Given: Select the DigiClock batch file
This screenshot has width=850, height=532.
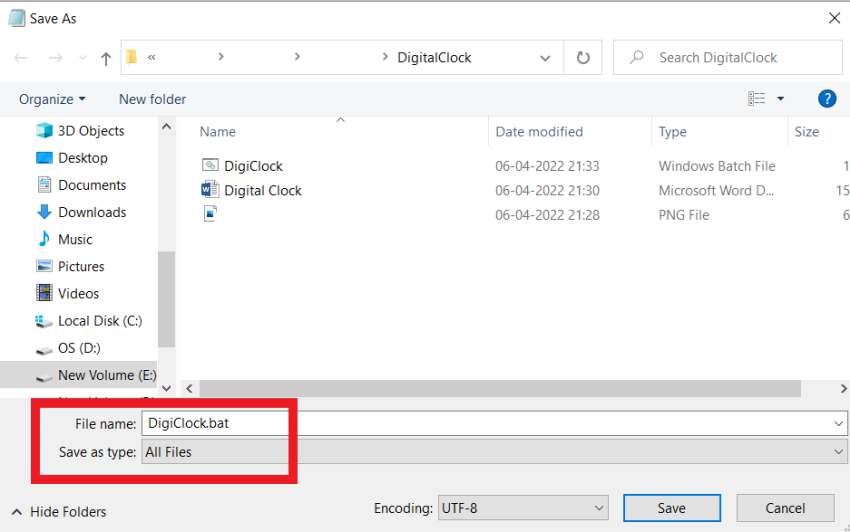Looking at the screenshot, I should (x=253, y=166).
